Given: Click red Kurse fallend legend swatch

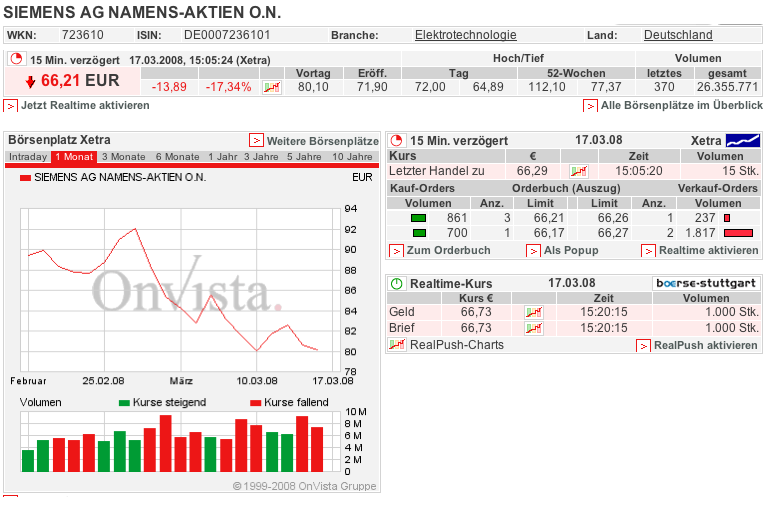Looking at the screenshot, I should (255, 403).
